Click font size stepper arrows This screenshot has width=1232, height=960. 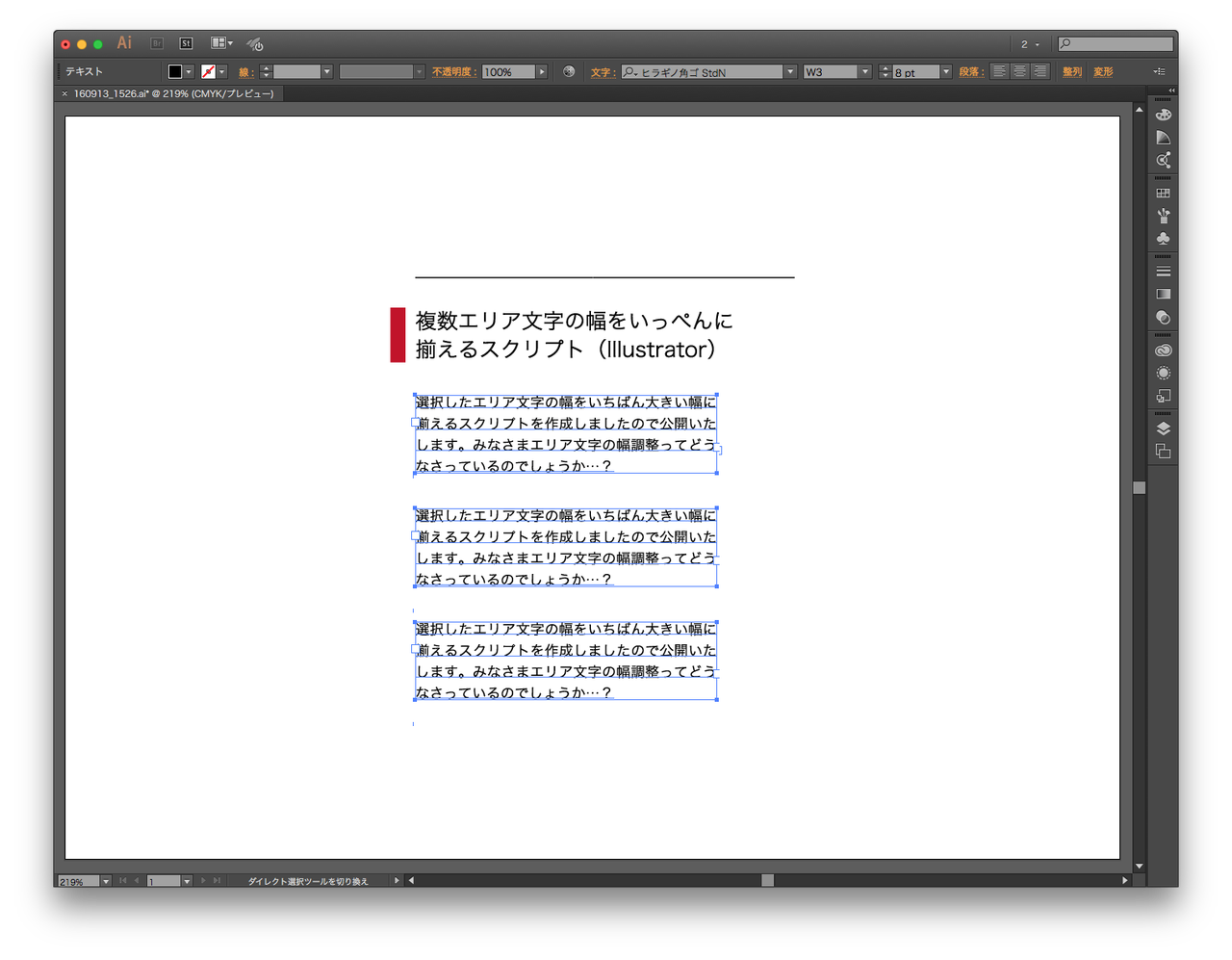[x=885, y=72]
